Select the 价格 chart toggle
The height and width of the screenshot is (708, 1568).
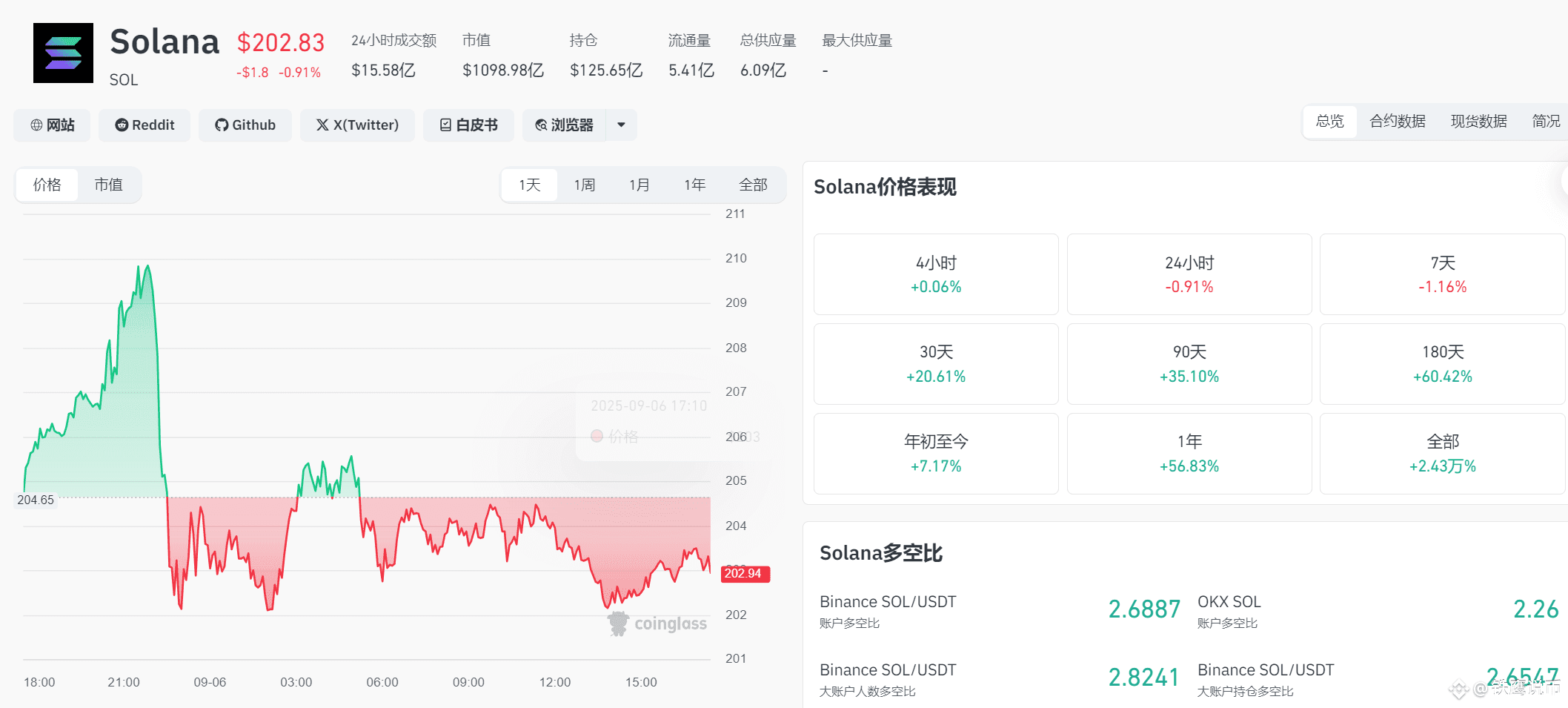47,185
